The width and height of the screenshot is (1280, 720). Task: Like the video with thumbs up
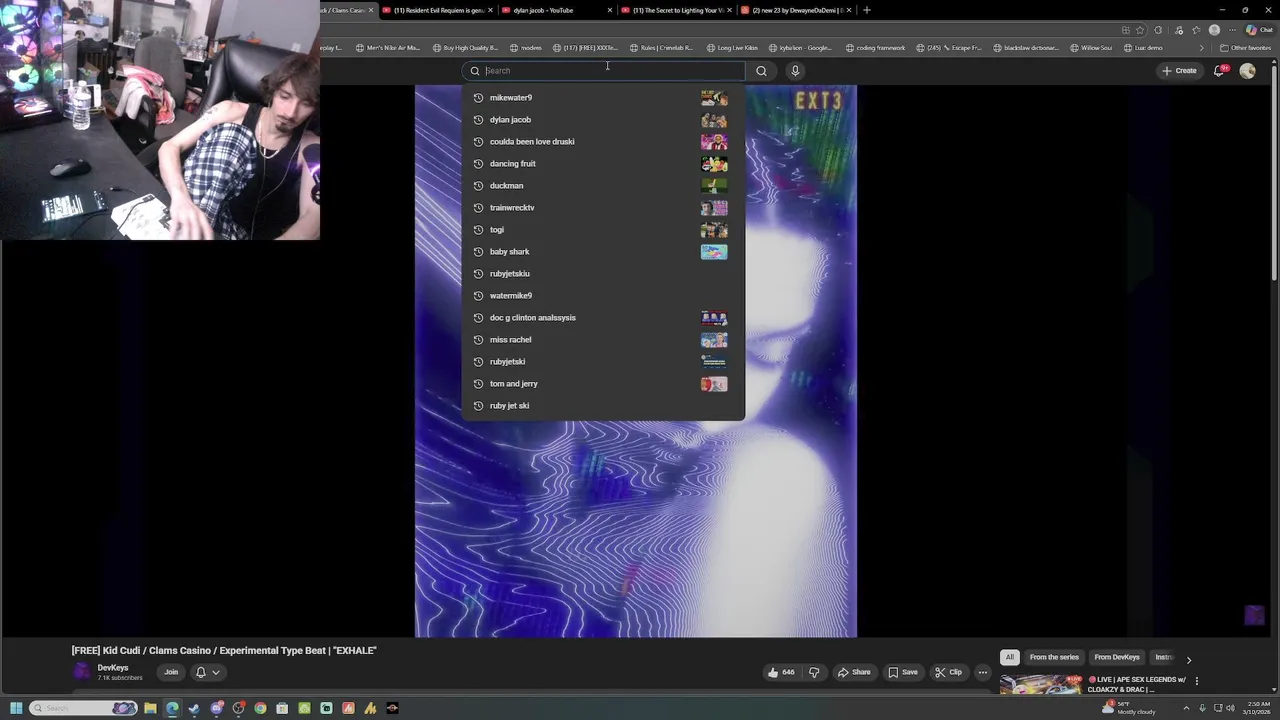(x=780, y=672)
